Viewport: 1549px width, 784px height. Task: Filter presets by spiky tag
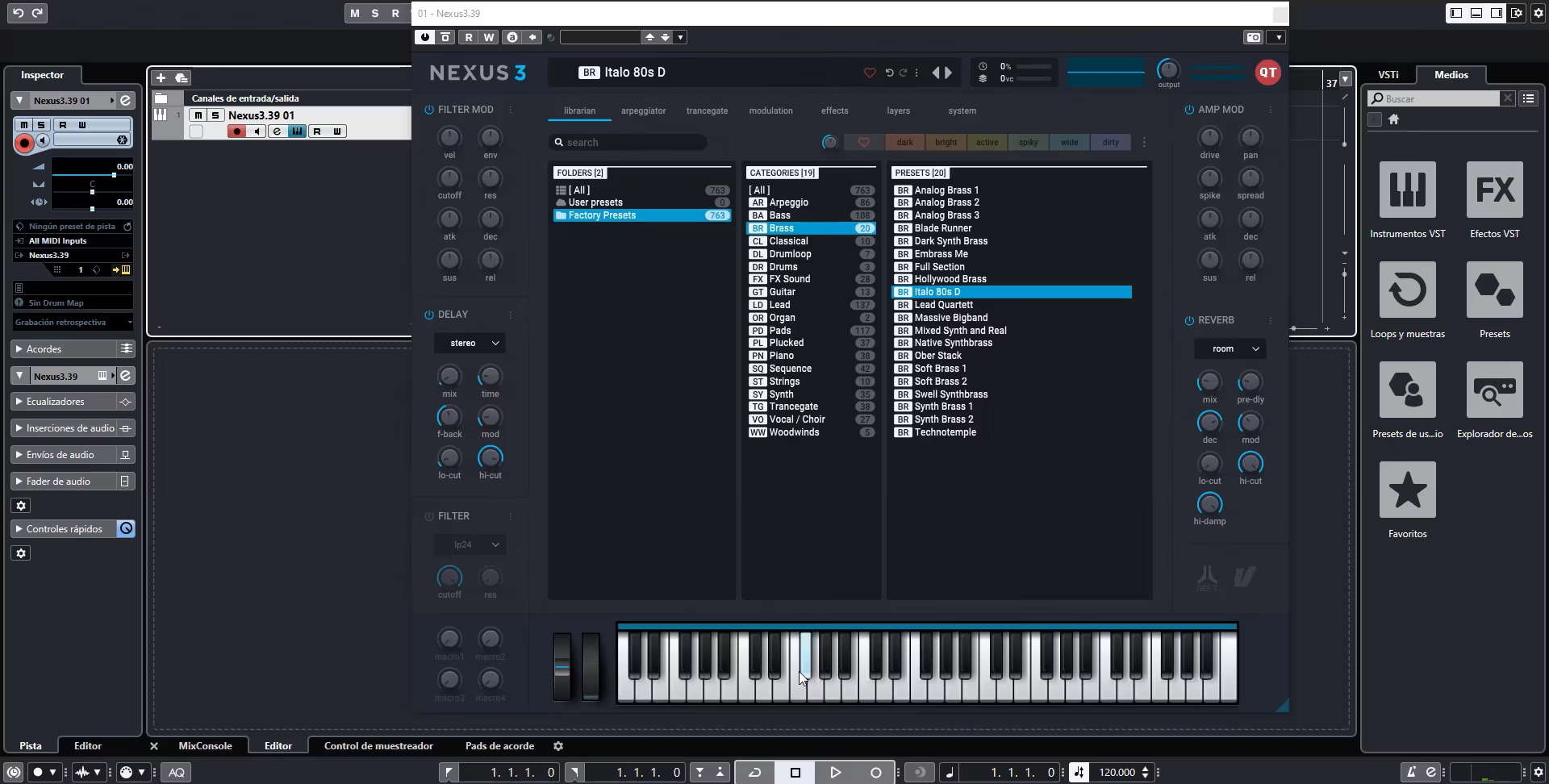pyautogui.click(x=1028, y=142)
